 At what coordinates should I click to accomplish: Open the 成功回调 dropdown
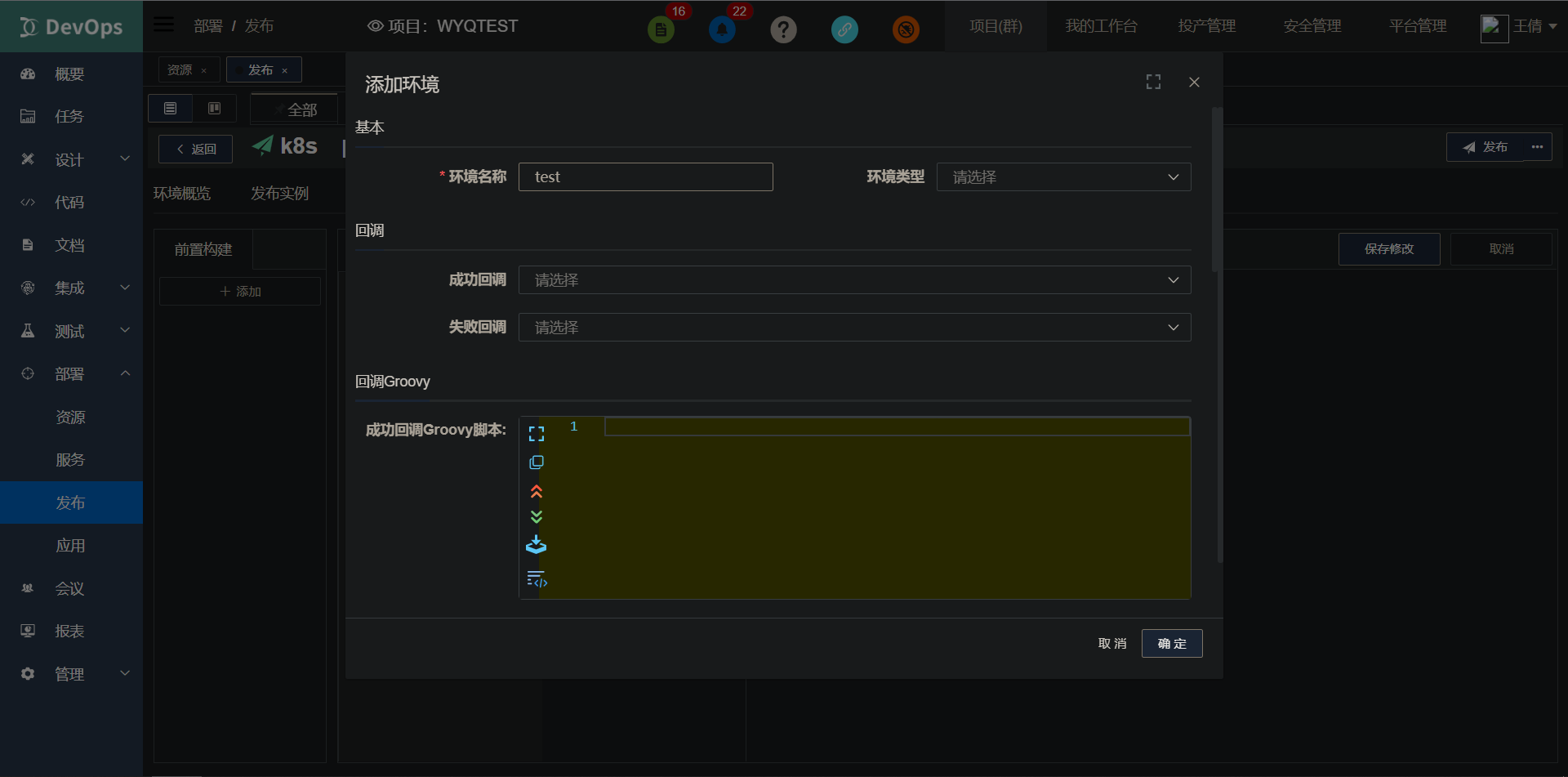854,280
